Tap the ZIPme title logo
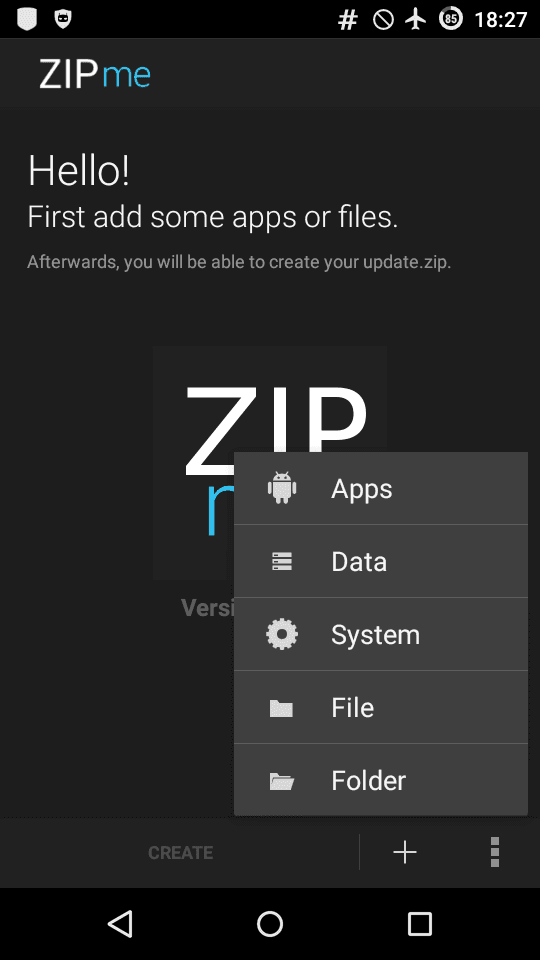The image size is (540, 960). coord(95,74)
